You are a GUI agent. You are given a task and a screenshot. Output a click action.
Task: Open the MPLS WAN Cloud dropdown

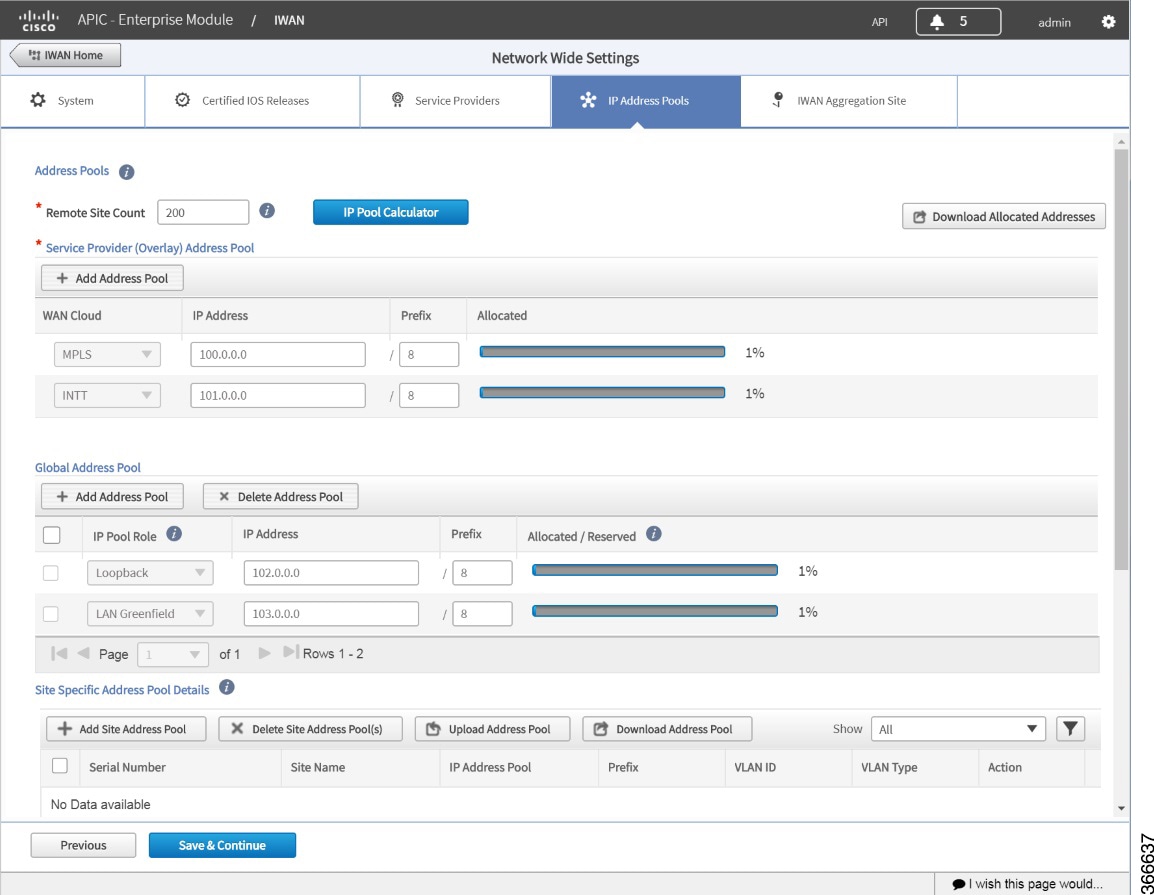coord(107,355)
